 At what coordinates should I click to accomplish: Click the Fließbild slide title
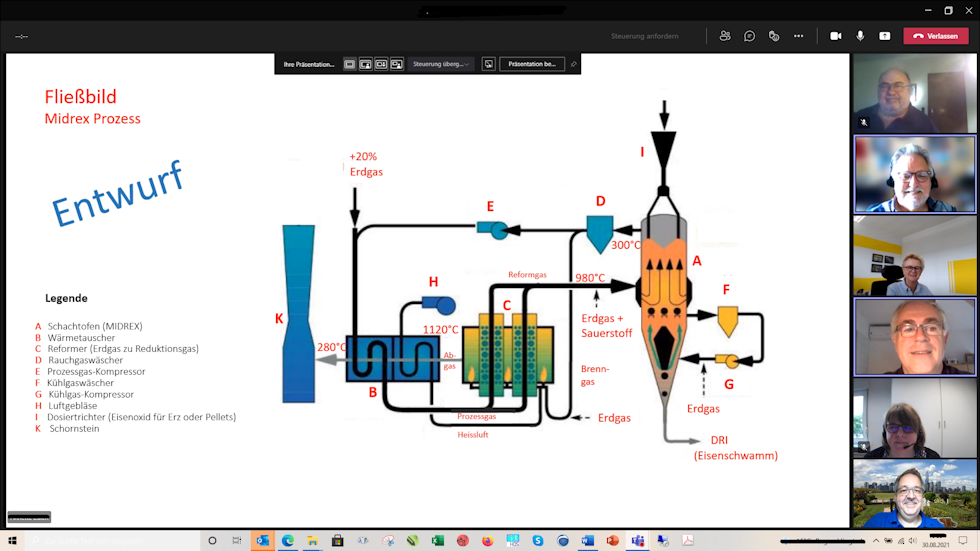(x=81, y=97)
